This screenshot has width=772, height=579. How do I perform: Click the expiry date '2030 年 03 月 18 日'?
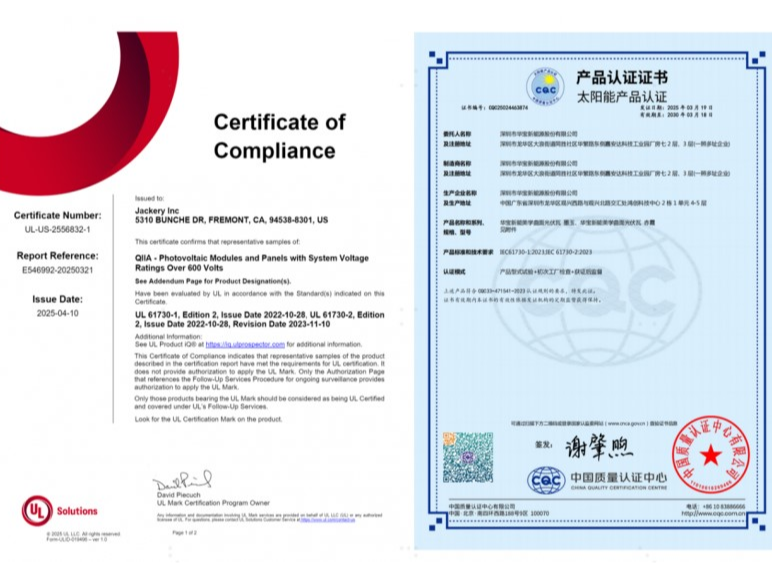(676, 115)
